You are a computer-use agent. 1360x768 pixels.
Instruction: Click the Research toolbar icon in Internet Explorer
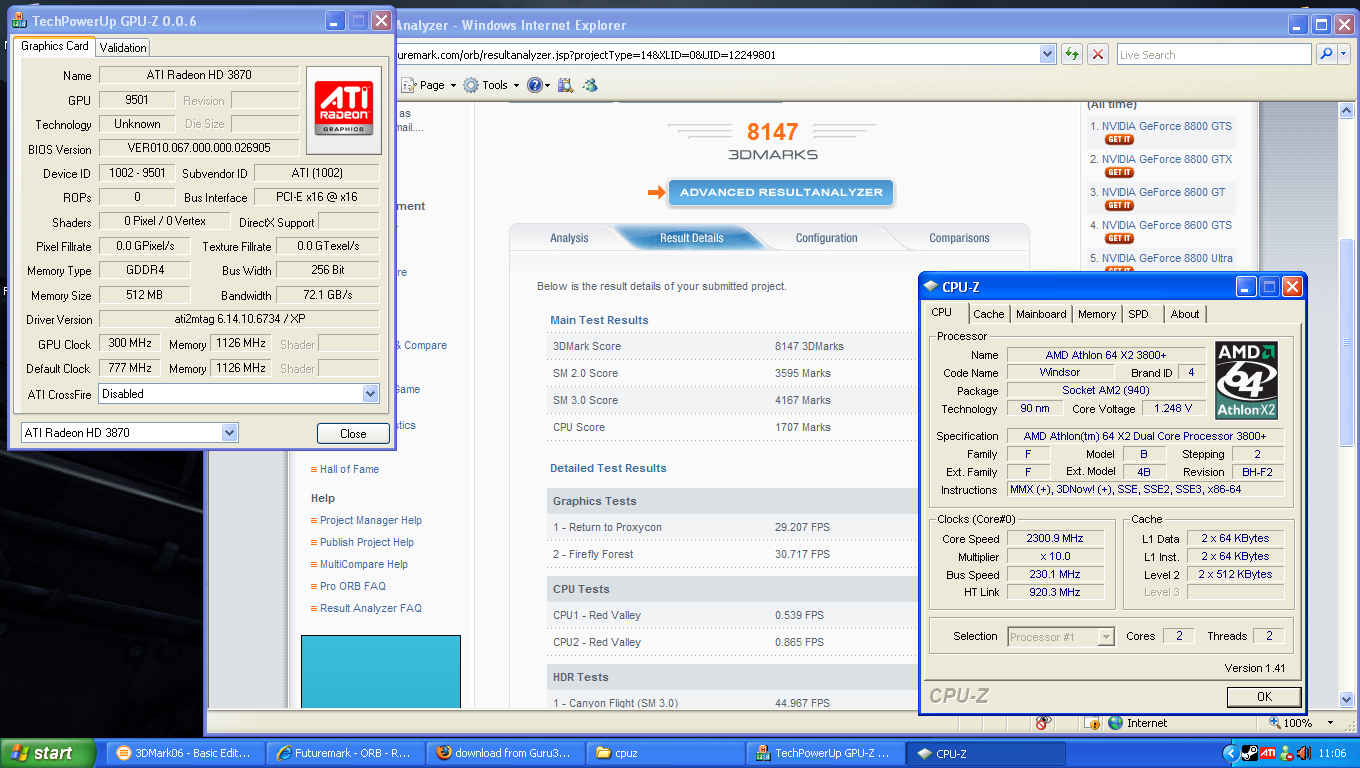(x=565, y=85)
